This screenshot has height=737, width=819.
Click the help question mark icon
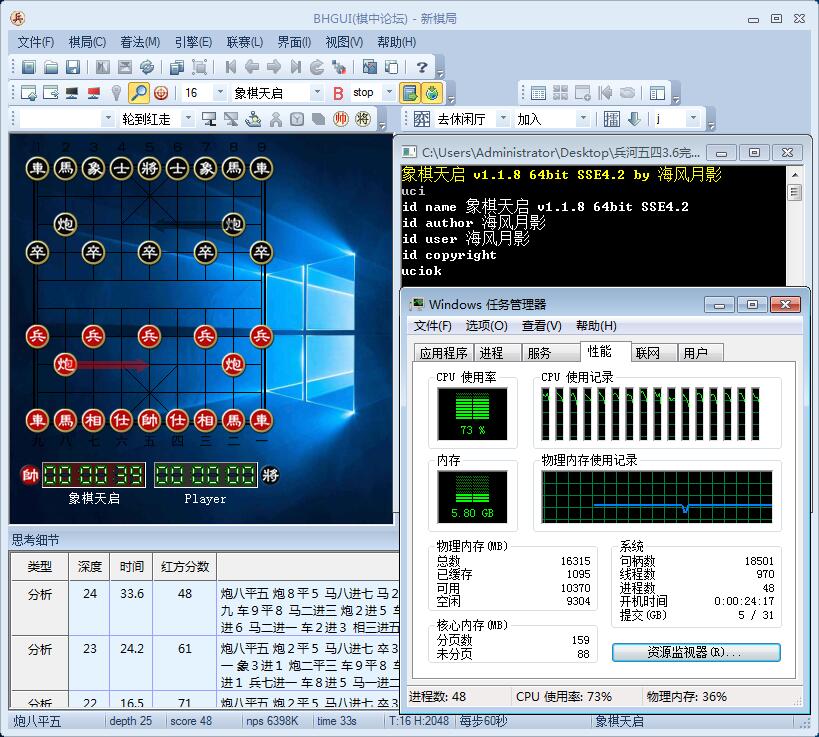422,67
